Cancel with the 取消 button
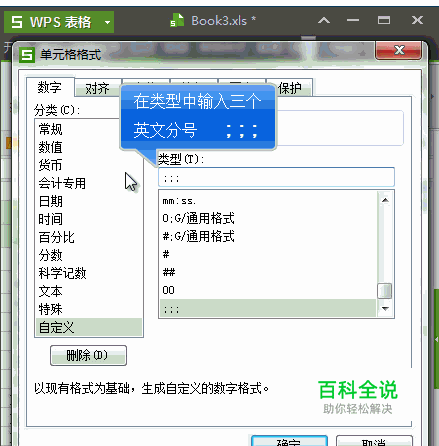Viewport: 439px width, 446px height. click(x=374, y=441)
